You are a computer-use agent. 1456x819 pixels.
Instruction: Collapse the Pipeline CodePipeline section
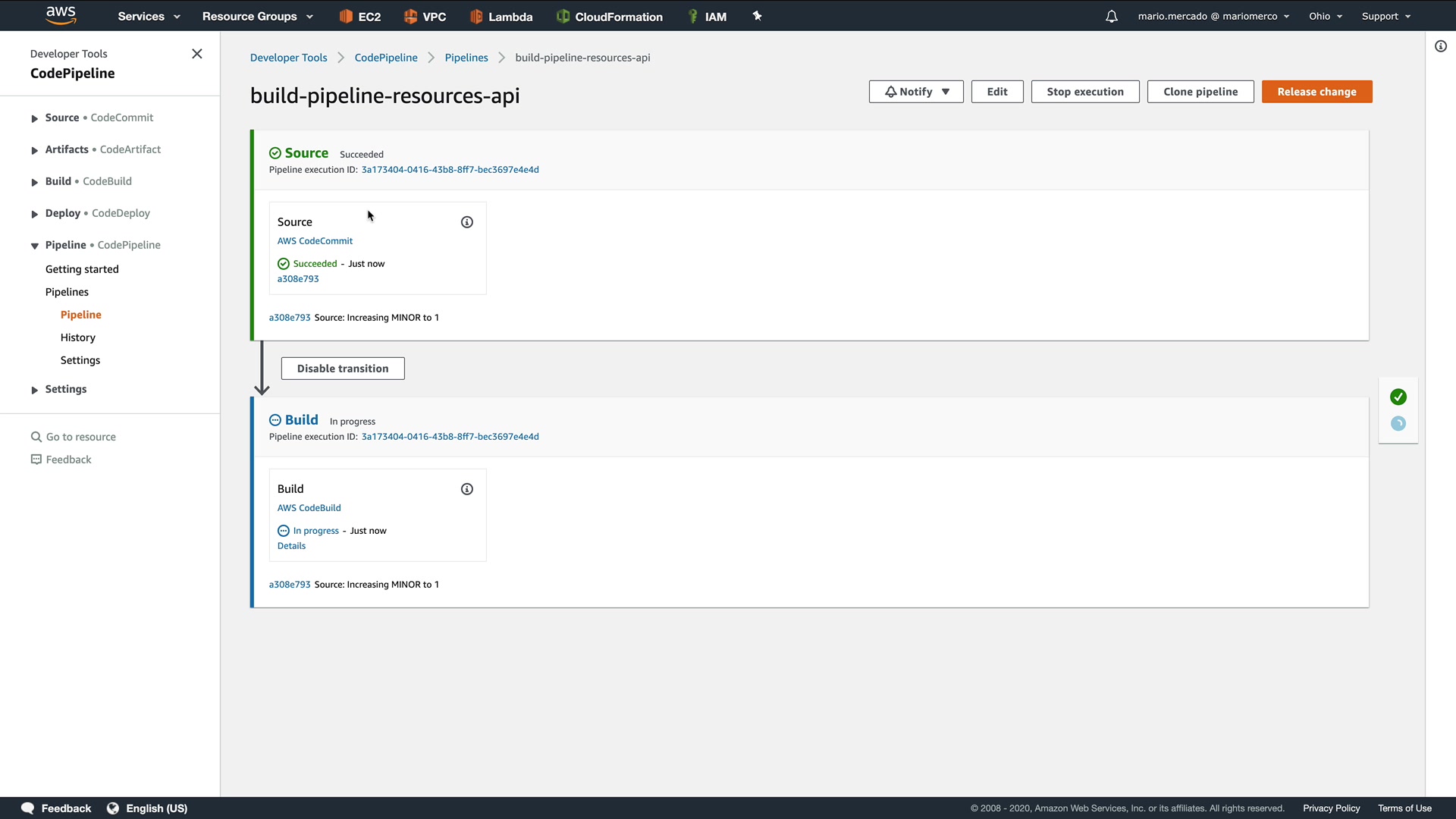click(x=34, y=246)
